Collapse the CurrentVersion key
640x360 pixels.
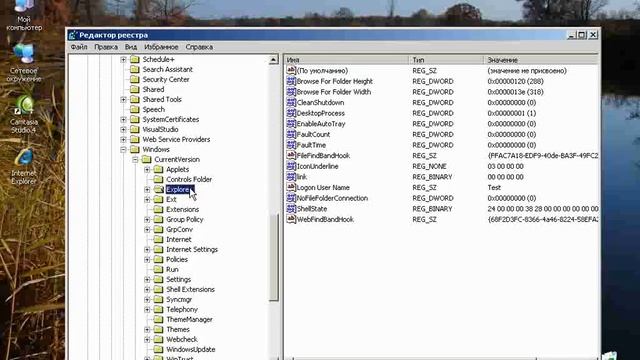(135, 160)
